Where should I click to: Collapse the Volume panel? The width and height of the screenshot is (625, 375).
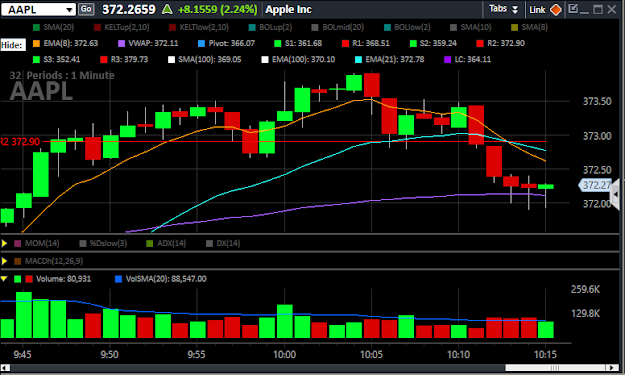click(x=4, y=279)
